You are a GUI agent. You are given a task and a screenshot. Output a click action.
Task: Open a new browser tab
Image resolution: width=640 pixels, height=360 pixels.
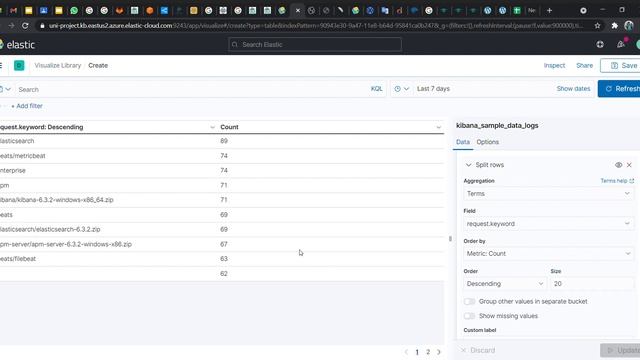(x=549, y=10)
